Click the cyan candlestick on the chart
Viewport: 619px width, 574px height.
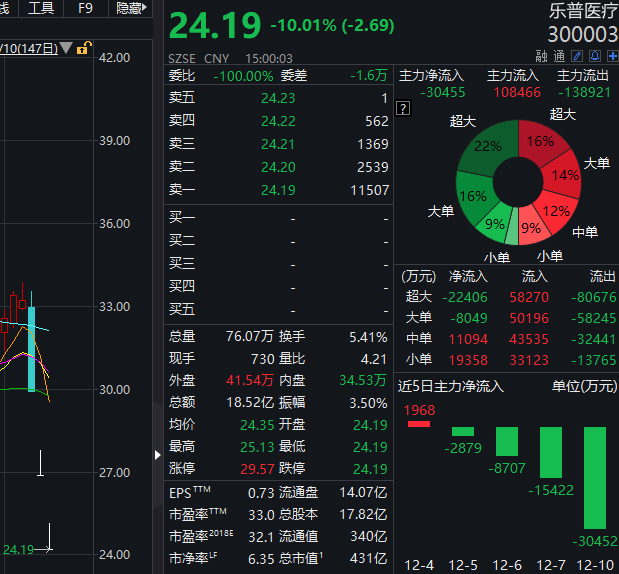click(32, 348)
